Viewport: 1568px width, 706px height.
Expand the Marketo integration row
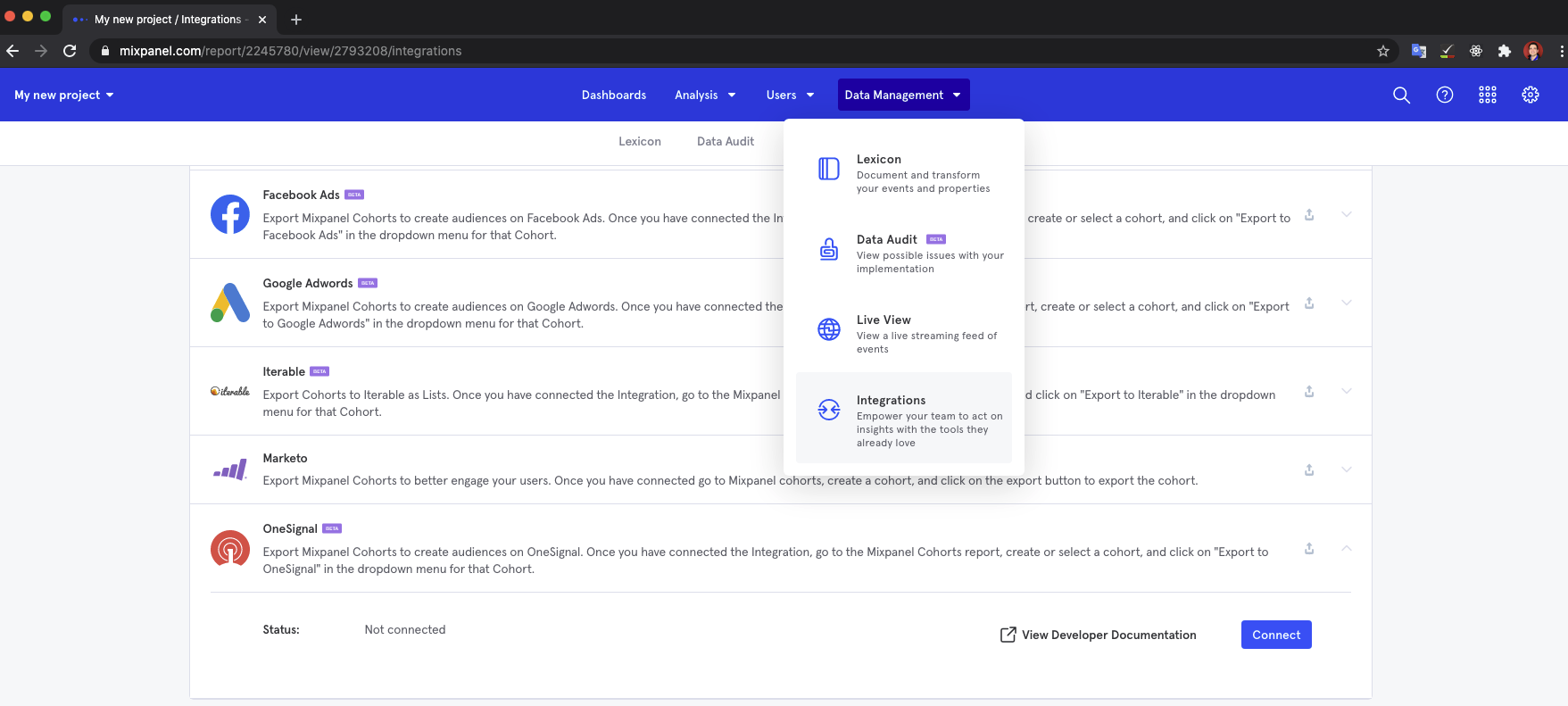1347,469
